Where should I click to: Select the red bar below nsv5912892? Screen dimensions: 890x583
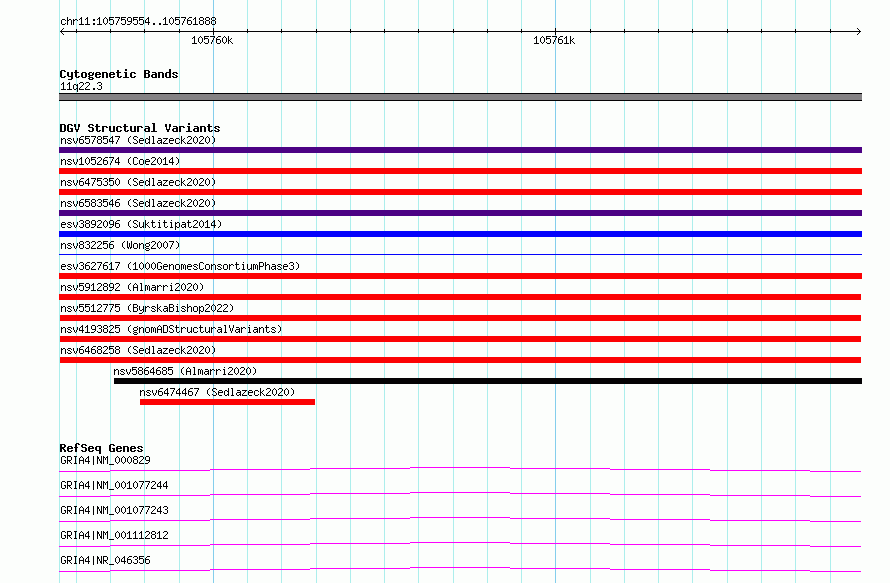pos(460,297)
